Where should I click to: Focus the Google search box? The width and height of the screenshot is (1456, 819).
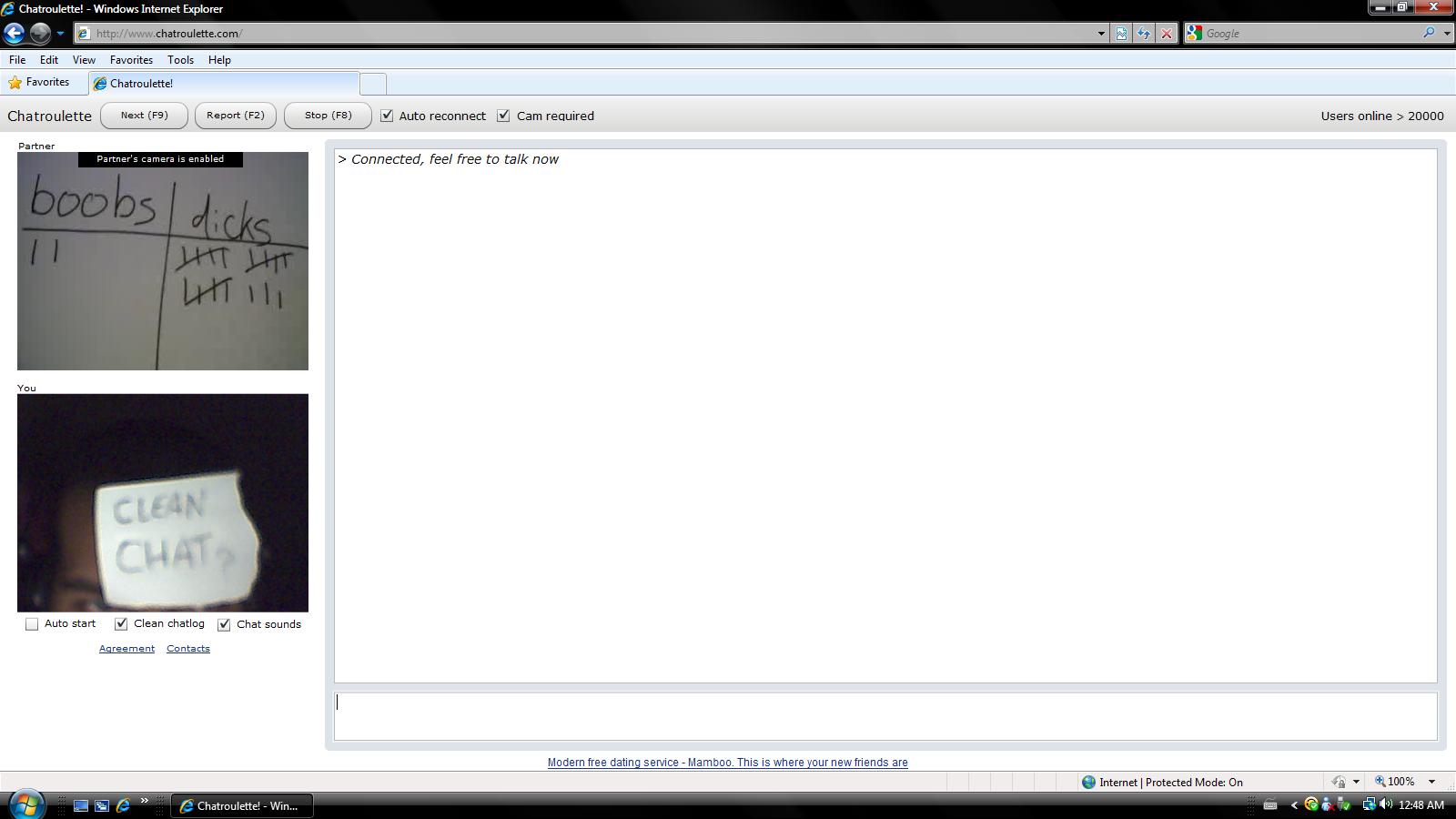[1310, 34]
